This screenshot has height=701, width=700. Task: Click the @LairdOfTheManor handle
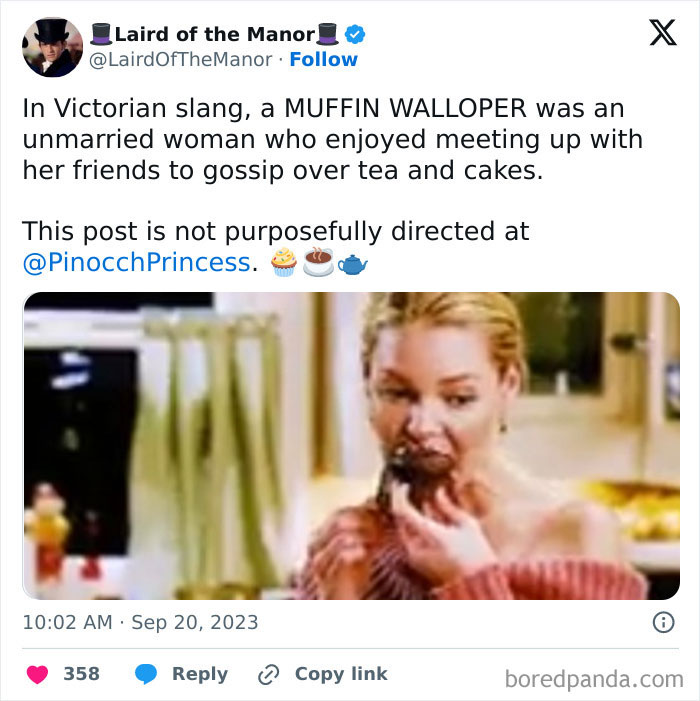(x=181, y=59)
